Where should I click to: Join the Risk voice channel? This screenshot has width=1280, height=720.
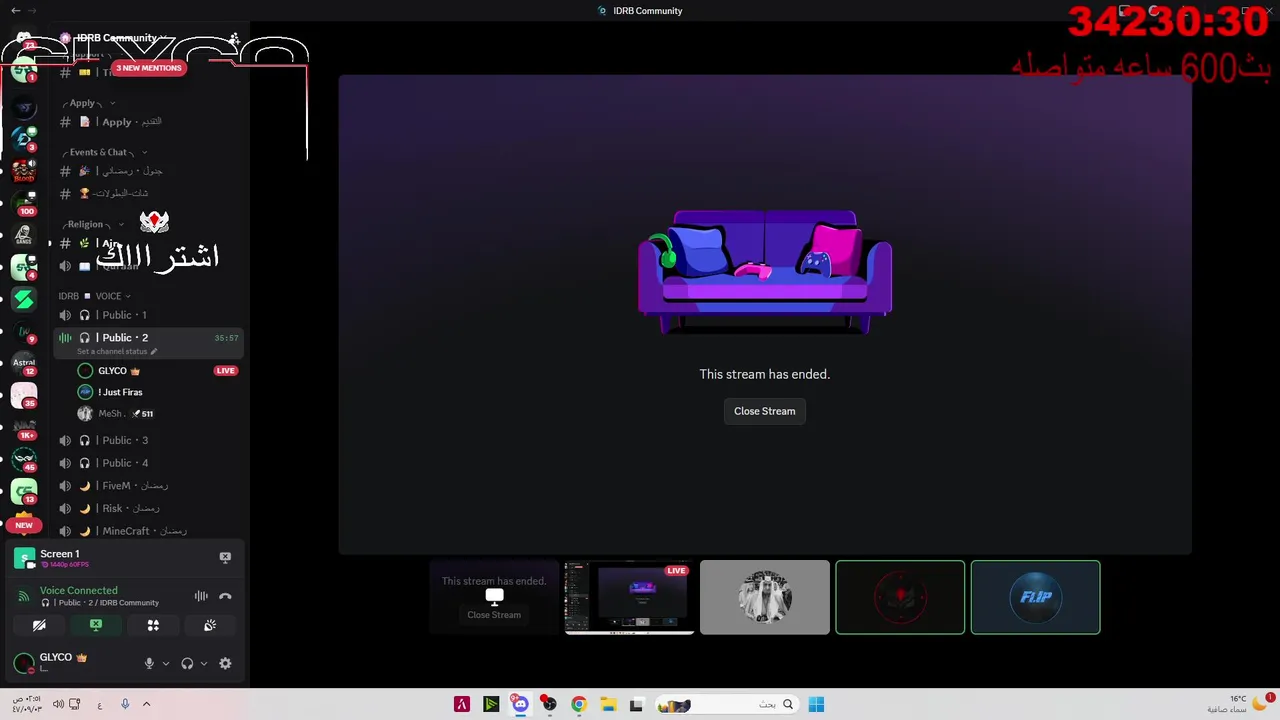[x=149, y=508]
